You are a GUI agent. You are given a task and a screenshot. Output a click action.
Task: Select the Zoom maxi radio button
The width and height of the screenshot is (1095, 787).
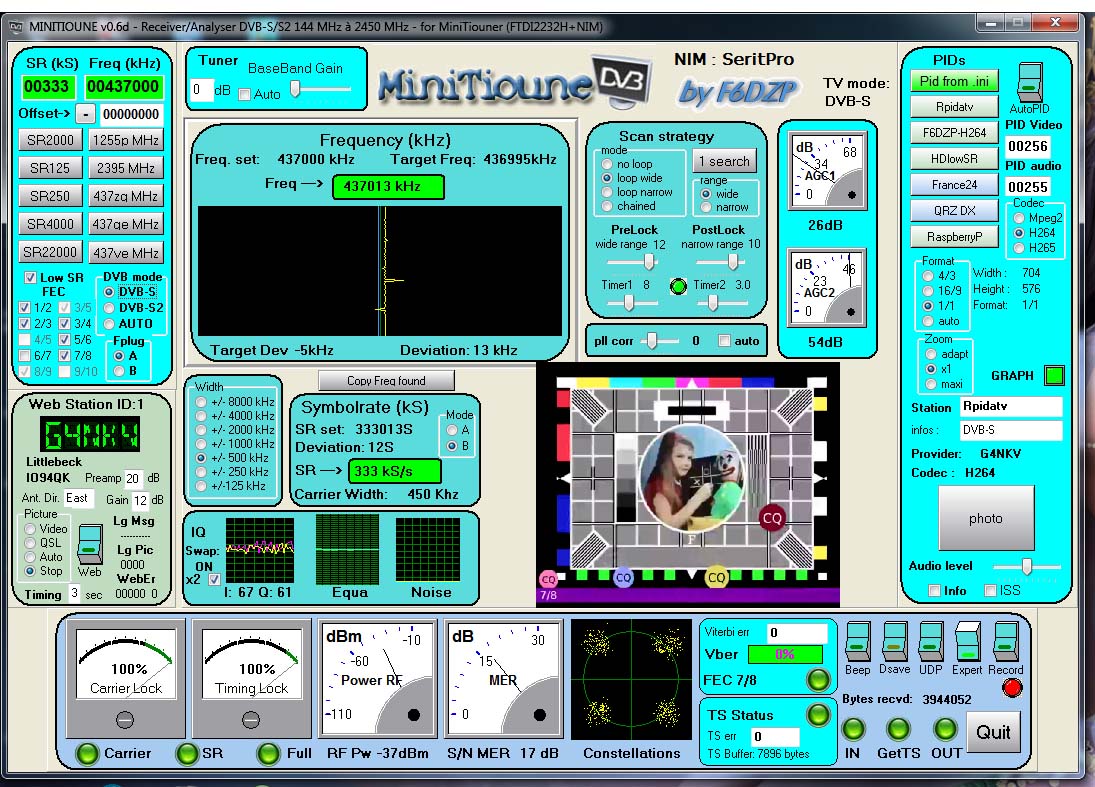(930, 384)
